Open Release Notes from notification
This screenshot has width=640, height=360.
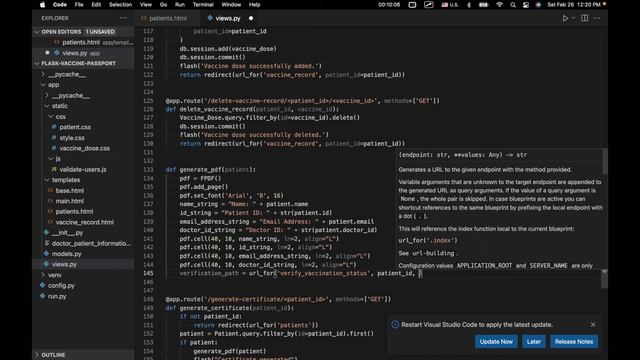[574, 342]
